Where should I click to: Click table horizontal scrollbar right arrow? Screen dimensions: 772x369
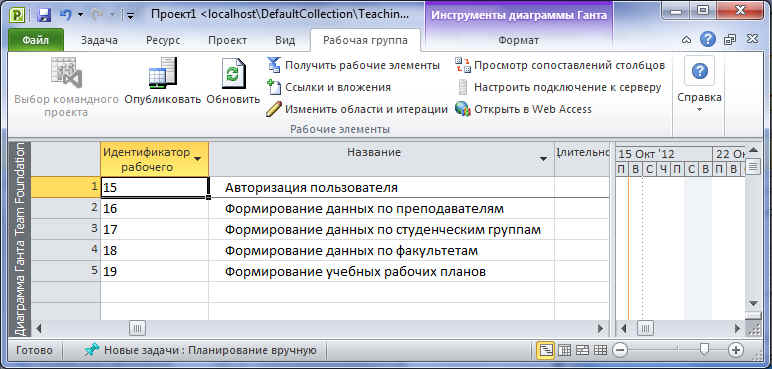pyautogui.click(x=600, y=328)
